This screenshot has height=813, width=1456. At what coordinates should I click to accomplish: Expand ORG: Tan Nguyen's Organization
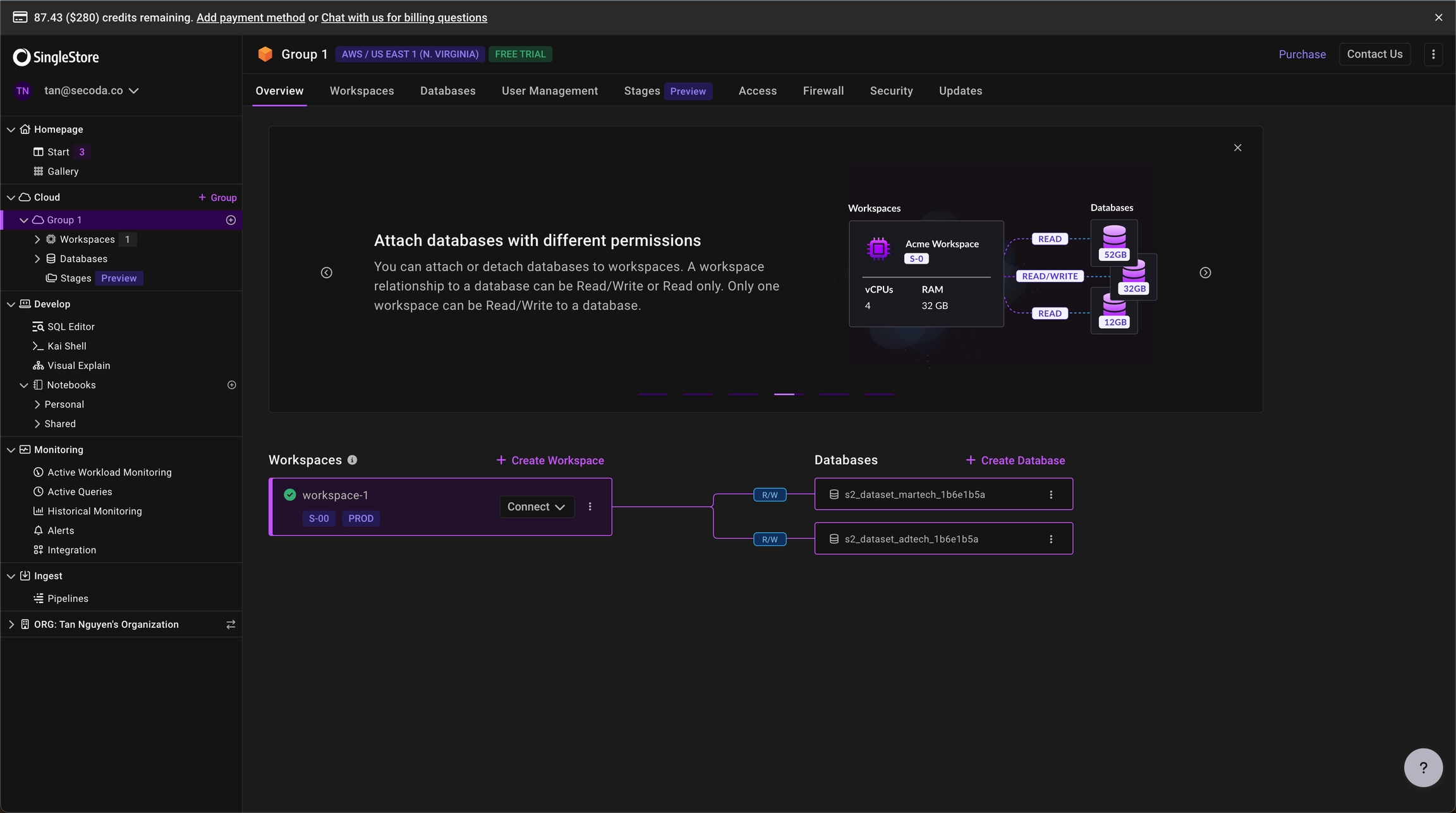point(11,625)
